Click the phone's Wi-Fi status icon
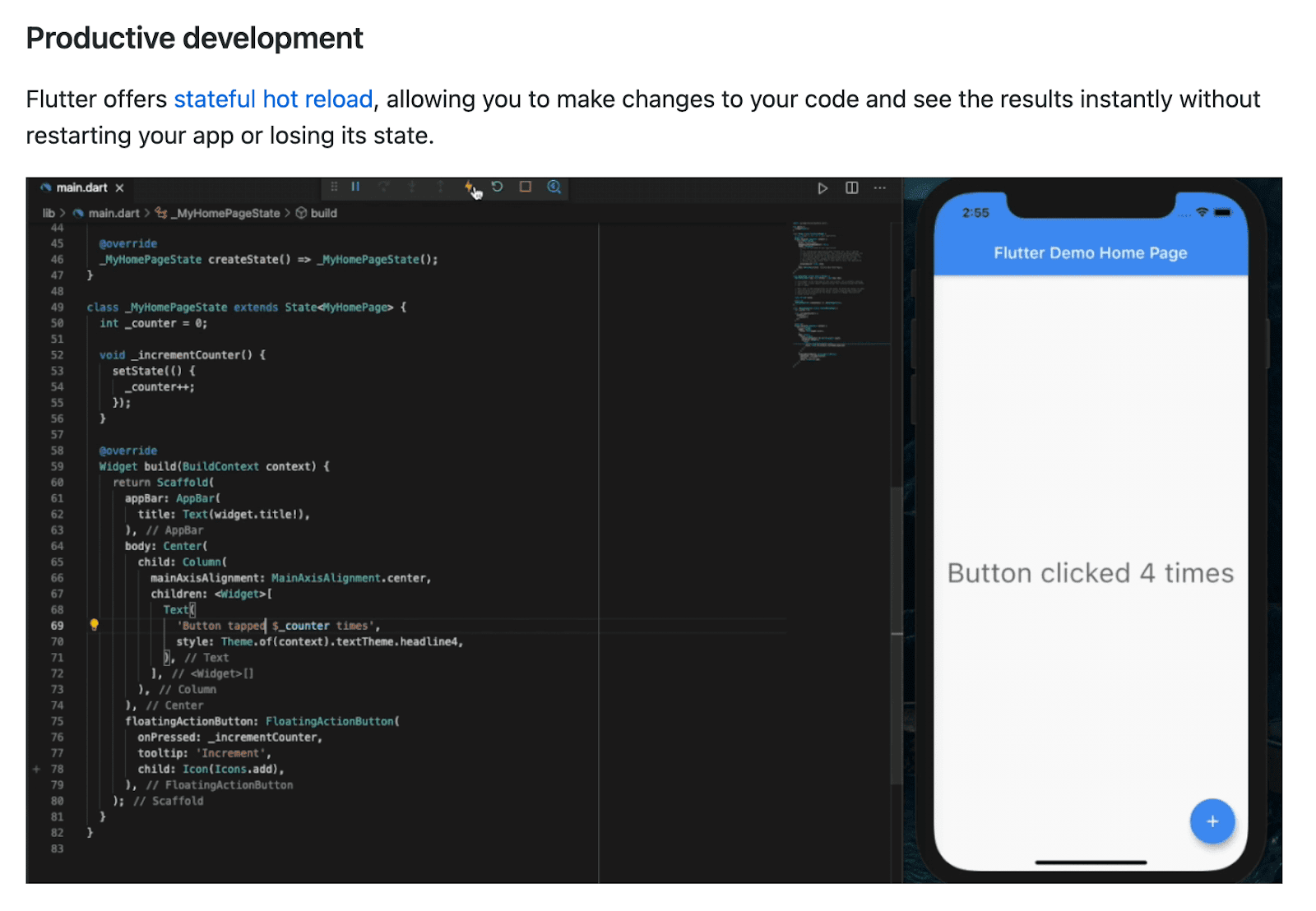This screenshot has height=911, width=1316. (1202, 212)
